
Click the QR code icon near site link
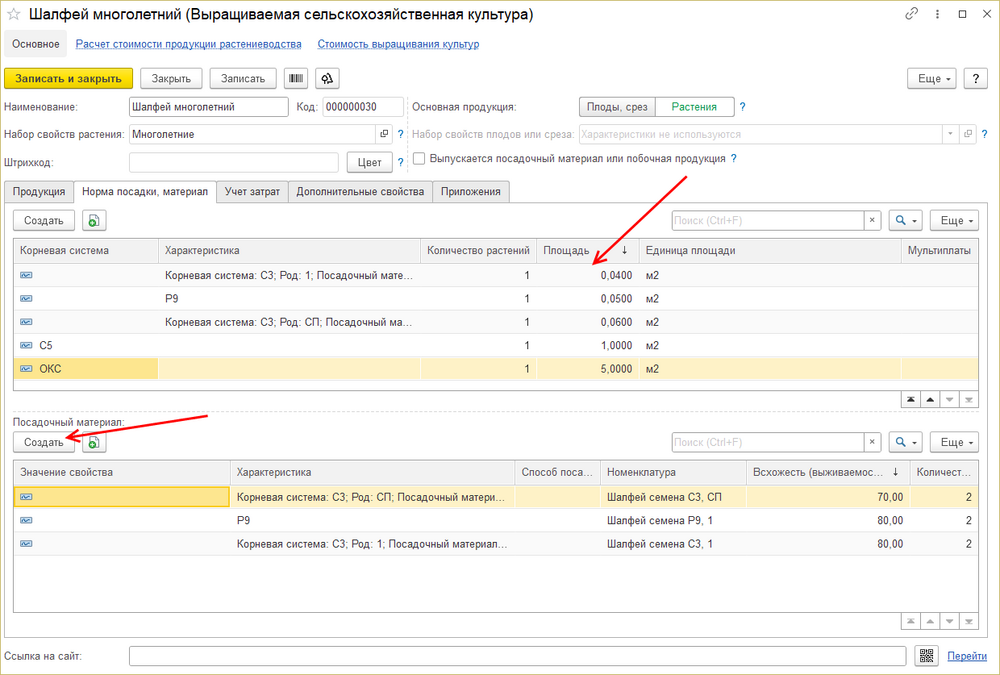coord(926,655)
